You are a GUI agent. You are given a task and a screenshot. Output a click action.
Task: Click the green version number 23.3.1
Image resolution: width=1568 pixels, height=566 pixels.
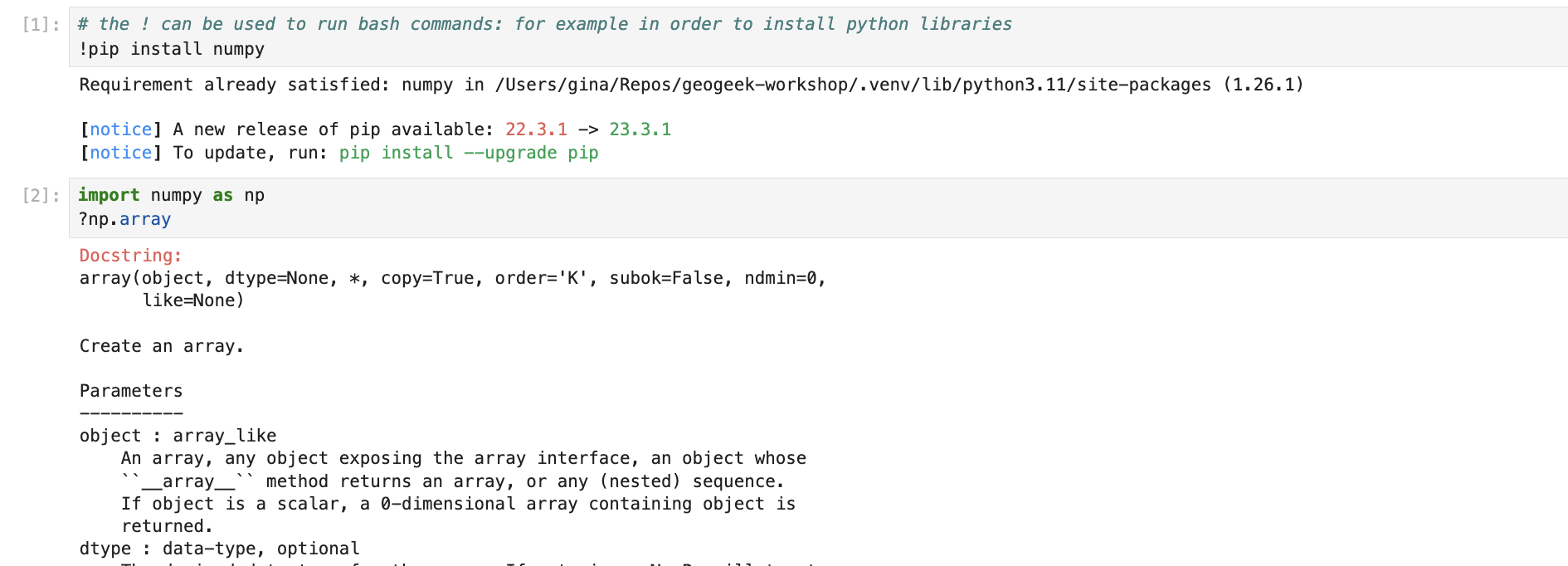click(x=640, y=130)
